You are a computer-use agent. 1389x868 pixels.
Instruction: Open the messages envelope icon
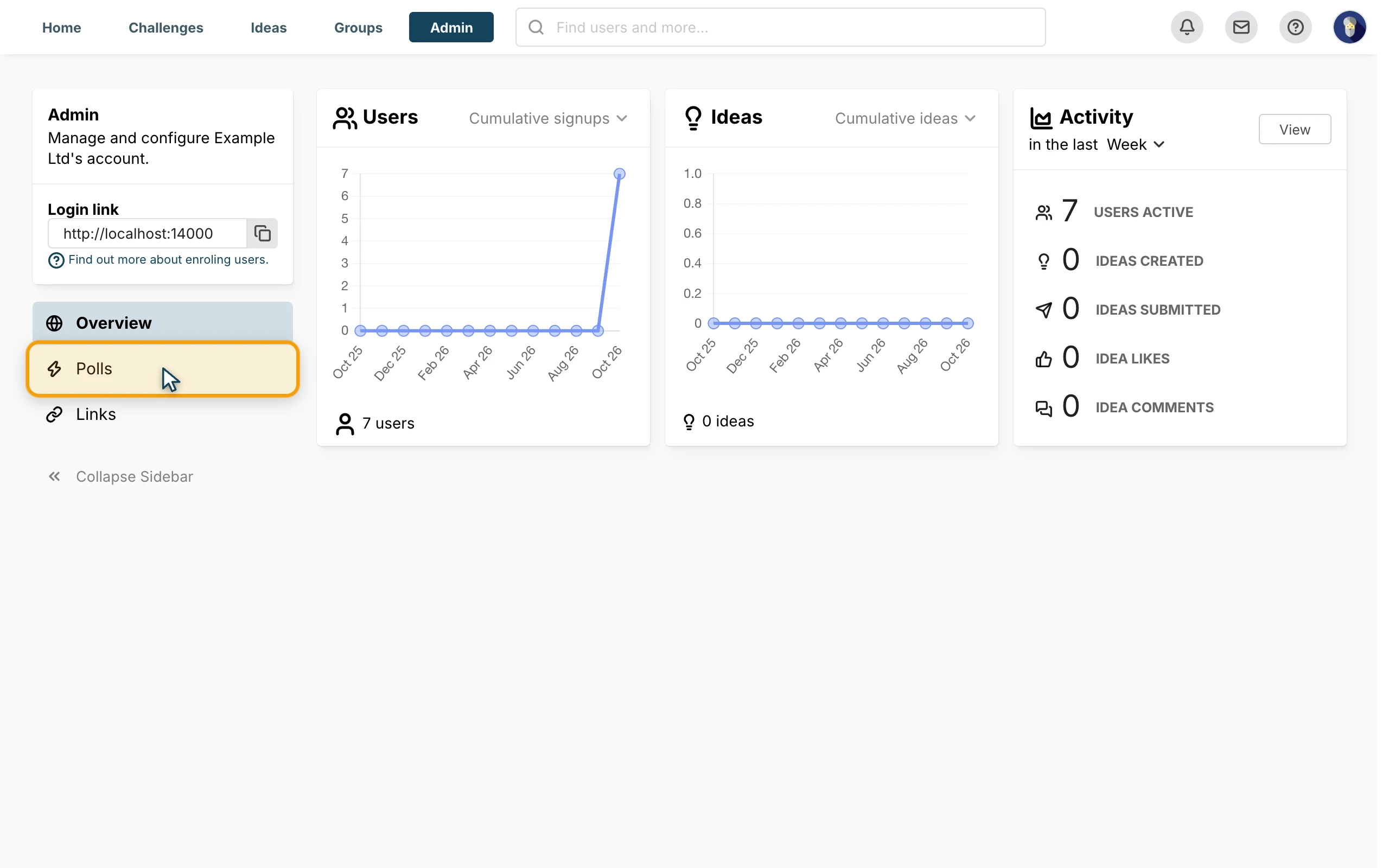point(1240,27)
